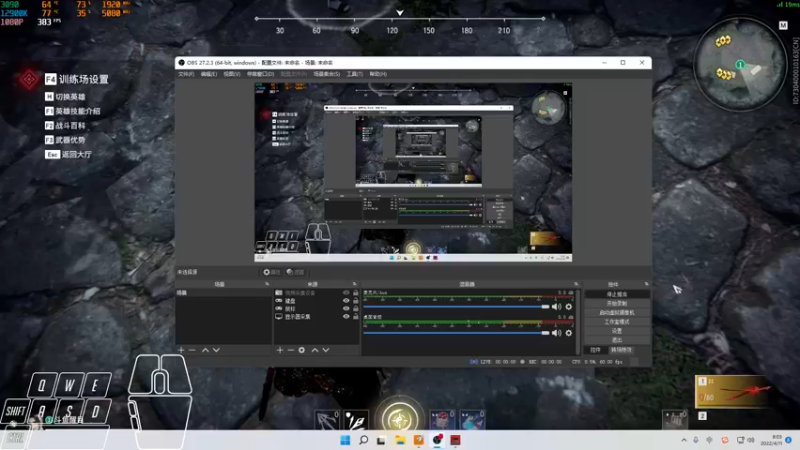Open the orange app icon on the taskbar
Image resolution: width=800 pixels, height=450 pixels.
pos(418,440)
